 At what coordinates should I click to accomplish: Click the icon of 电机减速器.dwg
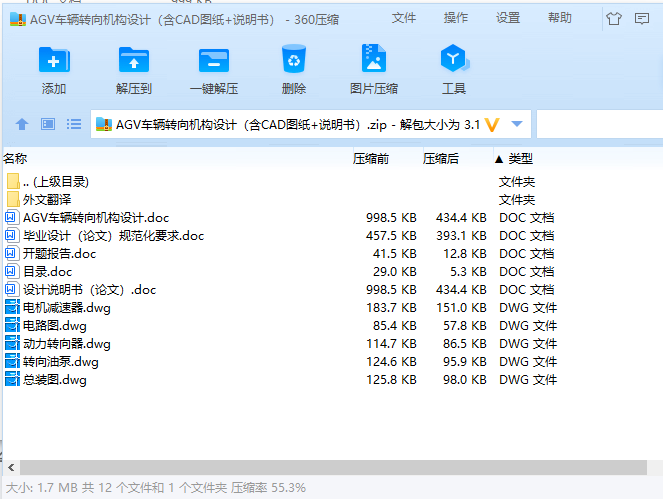12,307
